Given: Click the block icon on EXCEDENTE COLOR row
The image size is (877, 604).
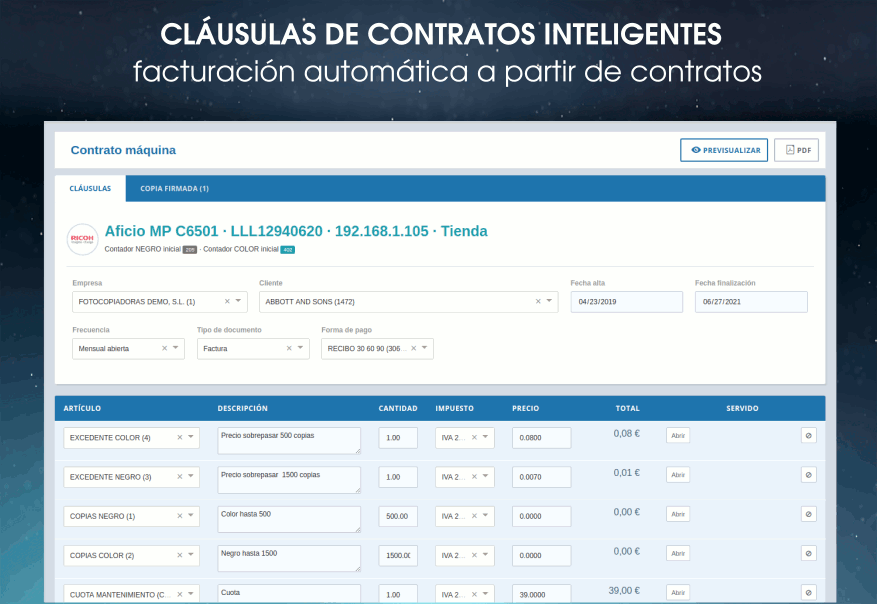Looking at the screenshot, I should tap(808, 436).
